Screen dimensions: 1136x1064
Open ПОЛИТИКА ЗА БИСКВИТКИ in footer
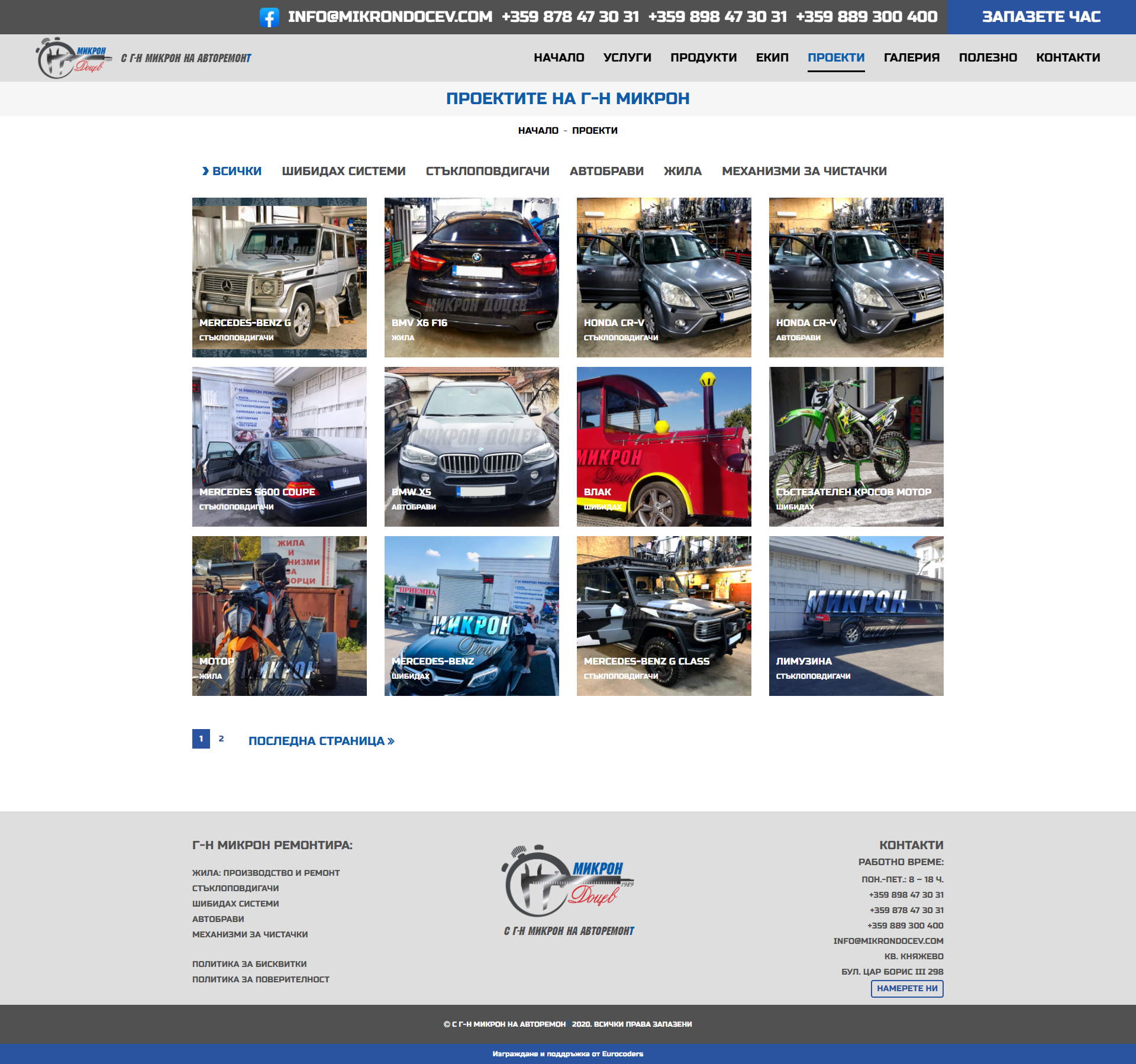[249, 964]
